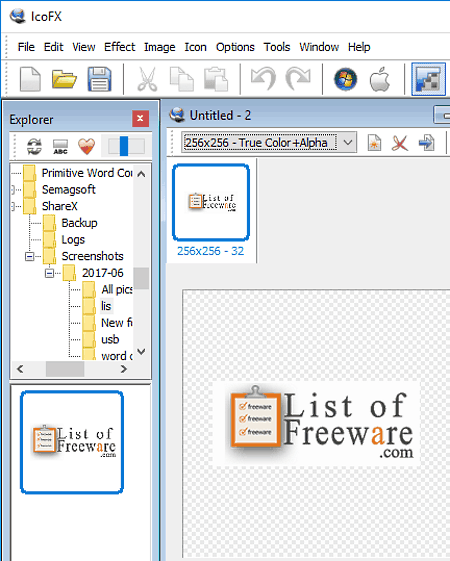The height and width of the screenshot is (561, 450).
Task: Click the heart favorites icon
Action: 86,146
